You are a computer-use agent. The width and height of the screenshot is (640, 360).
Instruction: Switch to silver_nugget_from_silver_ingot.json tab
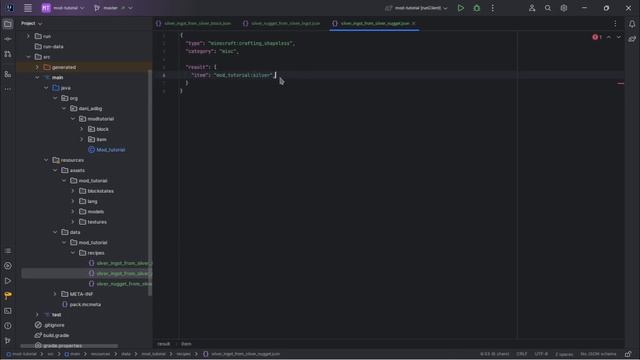[x=282, y=24]
